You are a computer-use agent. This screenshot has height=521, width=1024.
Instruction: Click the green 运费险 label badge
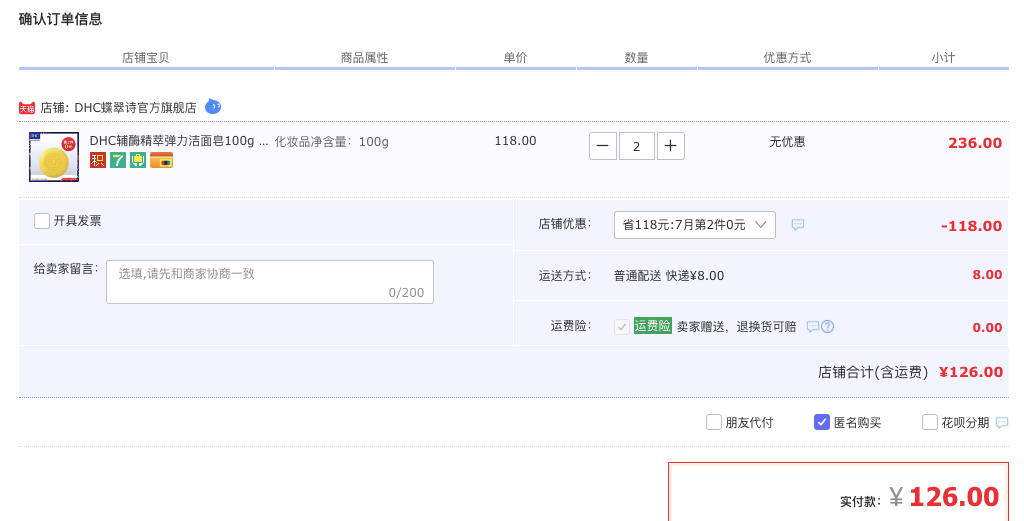pos(652,326)
